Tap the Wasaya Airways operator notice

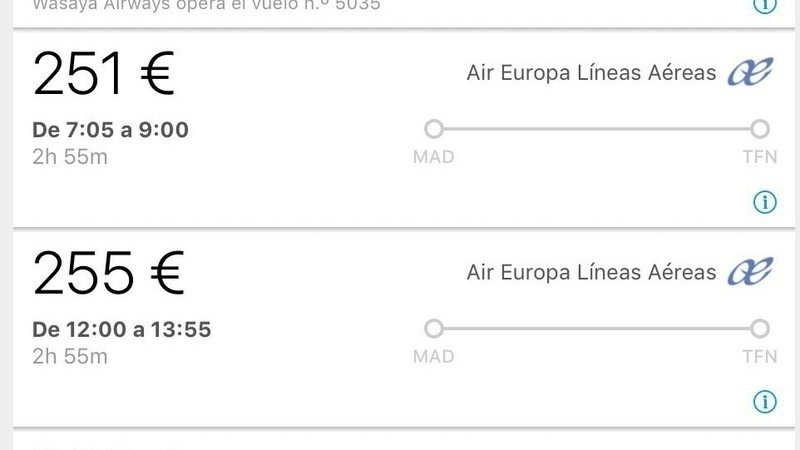point(200,6)
